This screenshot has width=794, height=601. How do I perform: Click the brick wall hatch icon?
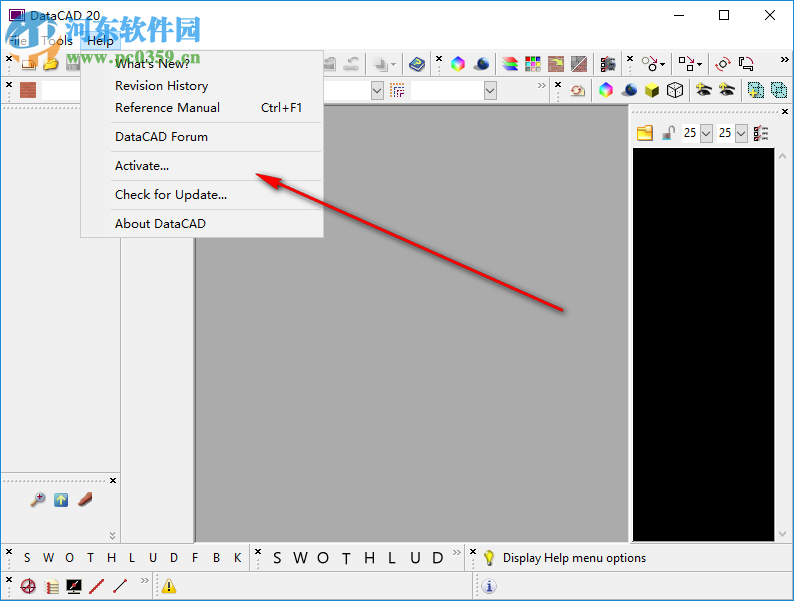[x=555, y=64]
